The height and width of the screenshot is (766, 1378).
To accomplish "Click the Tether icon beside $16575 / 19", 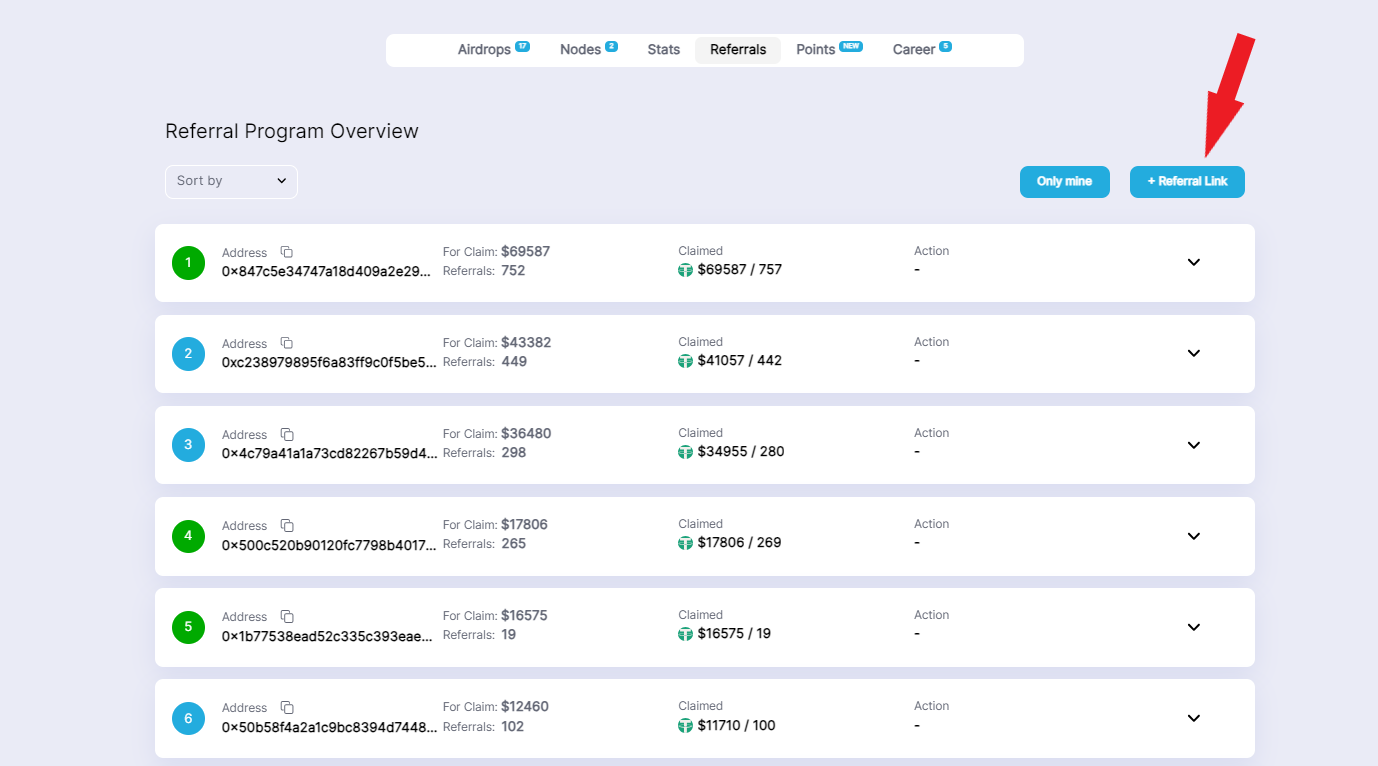I will [x=685, y=634].
